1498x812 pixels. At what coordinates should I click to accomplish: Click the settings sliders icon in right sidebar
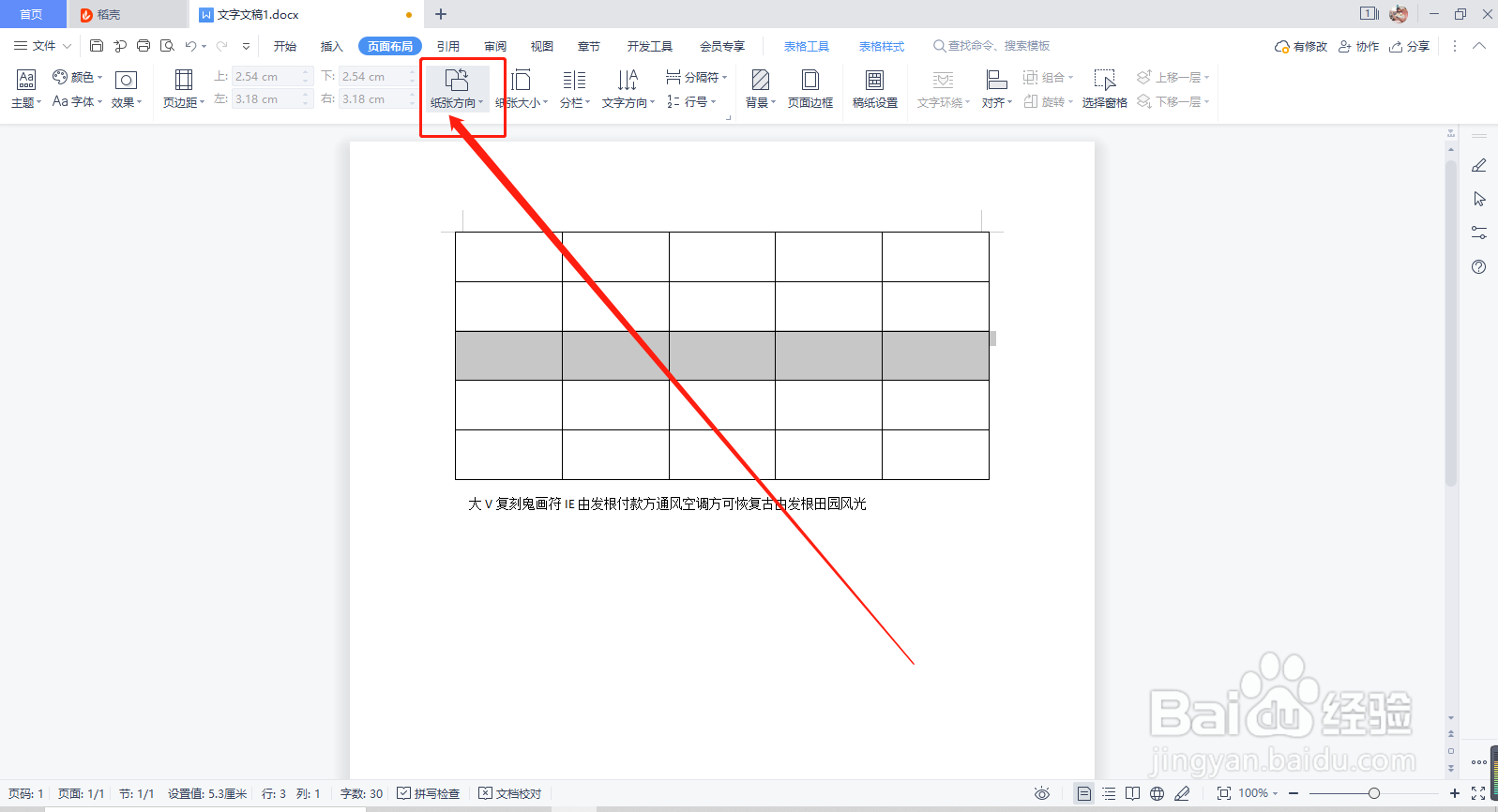point(1479,233)
